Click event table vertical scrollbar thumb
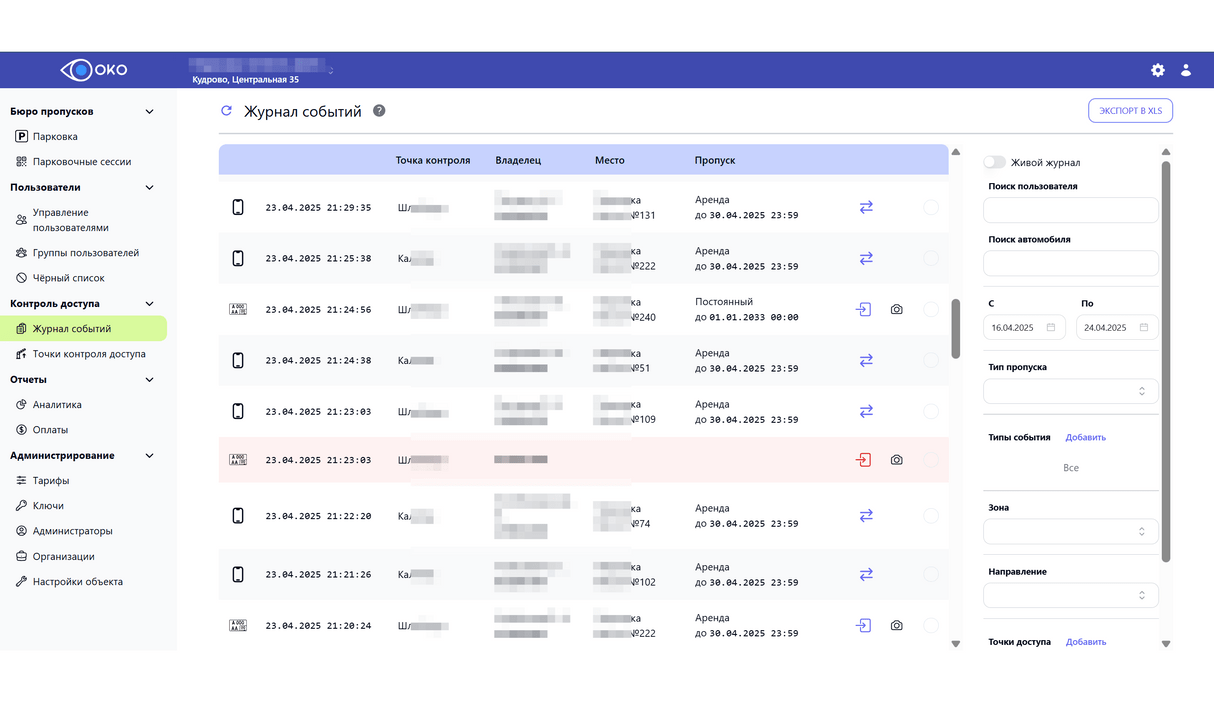The width and height of the screenshot is (1214, 708). (x=956, y=328)
